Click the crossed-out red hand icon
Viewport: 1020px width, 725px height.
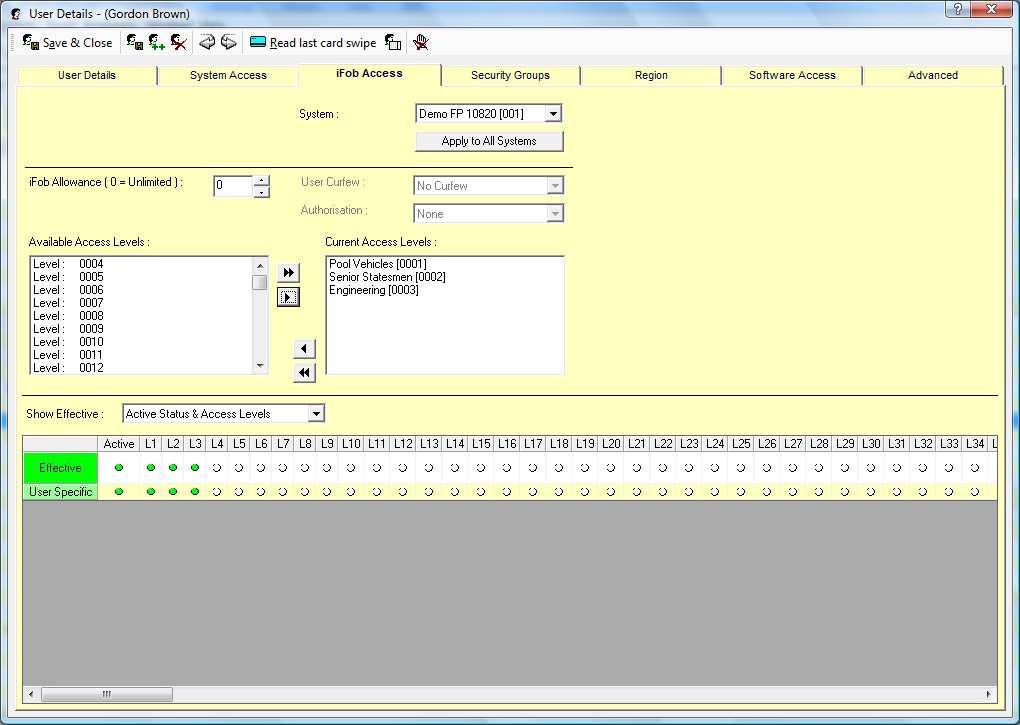[421, 43]
